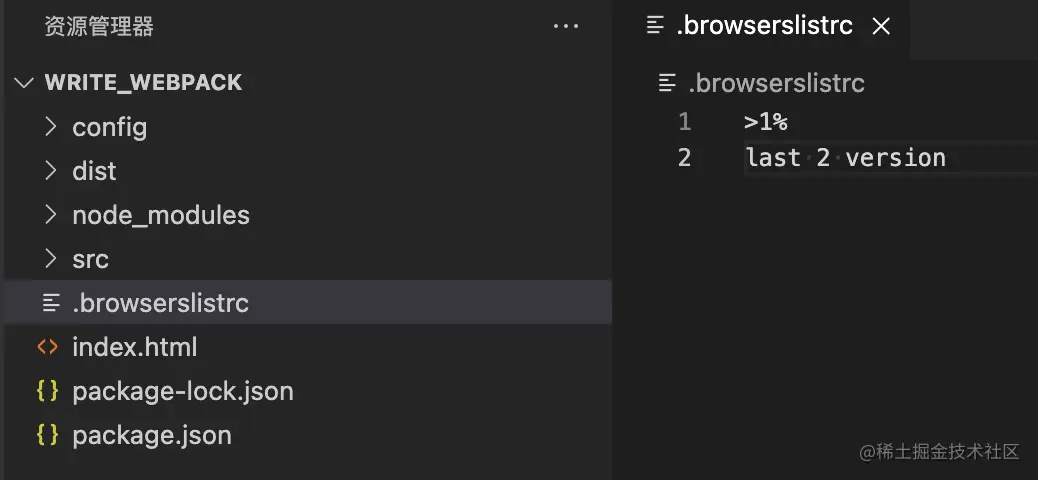Viewport: 1038px width, 480px height.
Task: Expand the src folder
Action: pyautogui.click(x=51, y=259)
